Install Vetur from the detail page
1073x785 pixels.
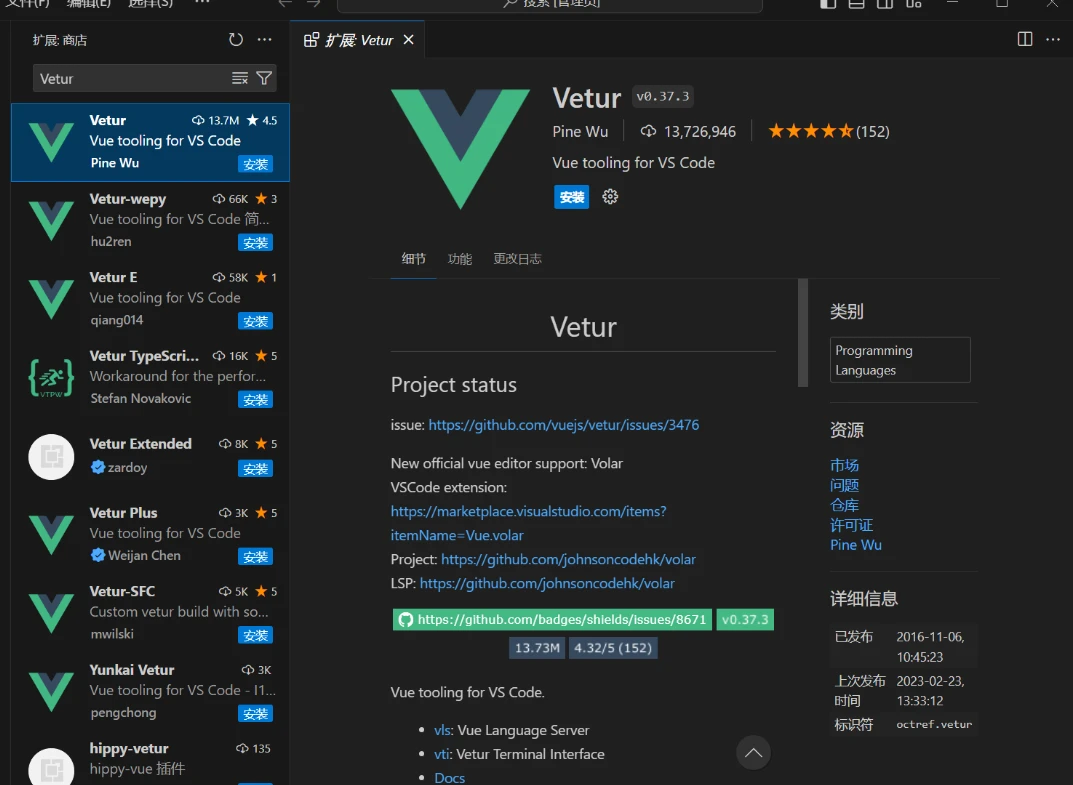pos(571,197)
